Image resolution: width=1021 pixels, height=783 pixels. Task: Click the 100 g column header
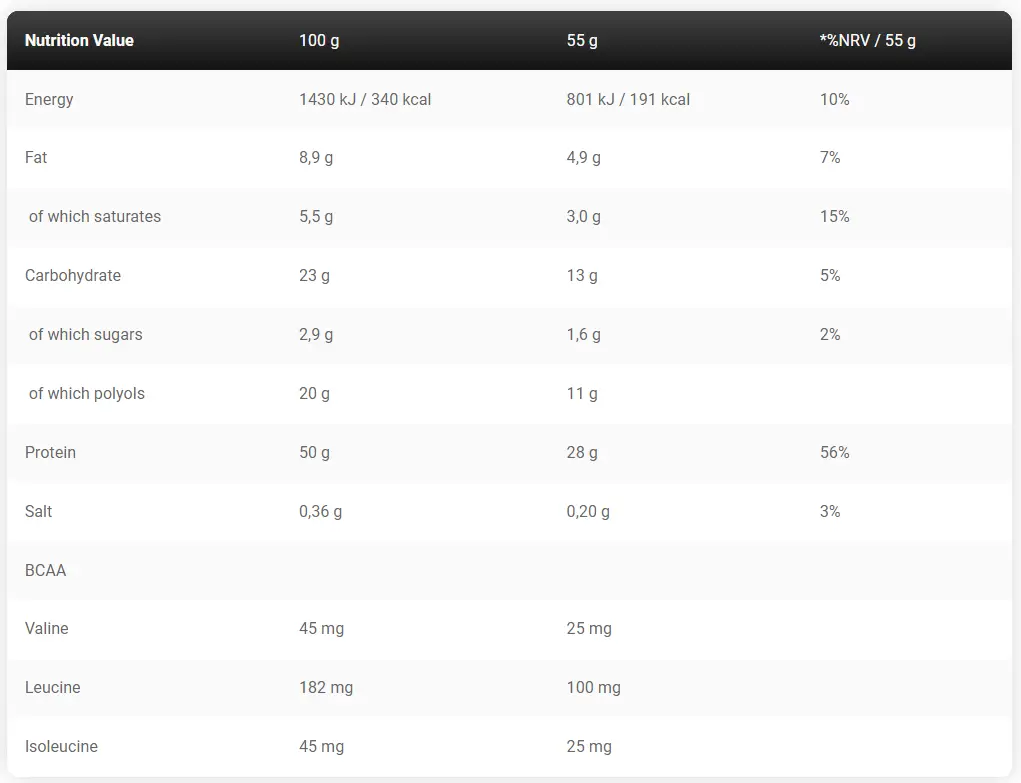[x=319, y=40]
